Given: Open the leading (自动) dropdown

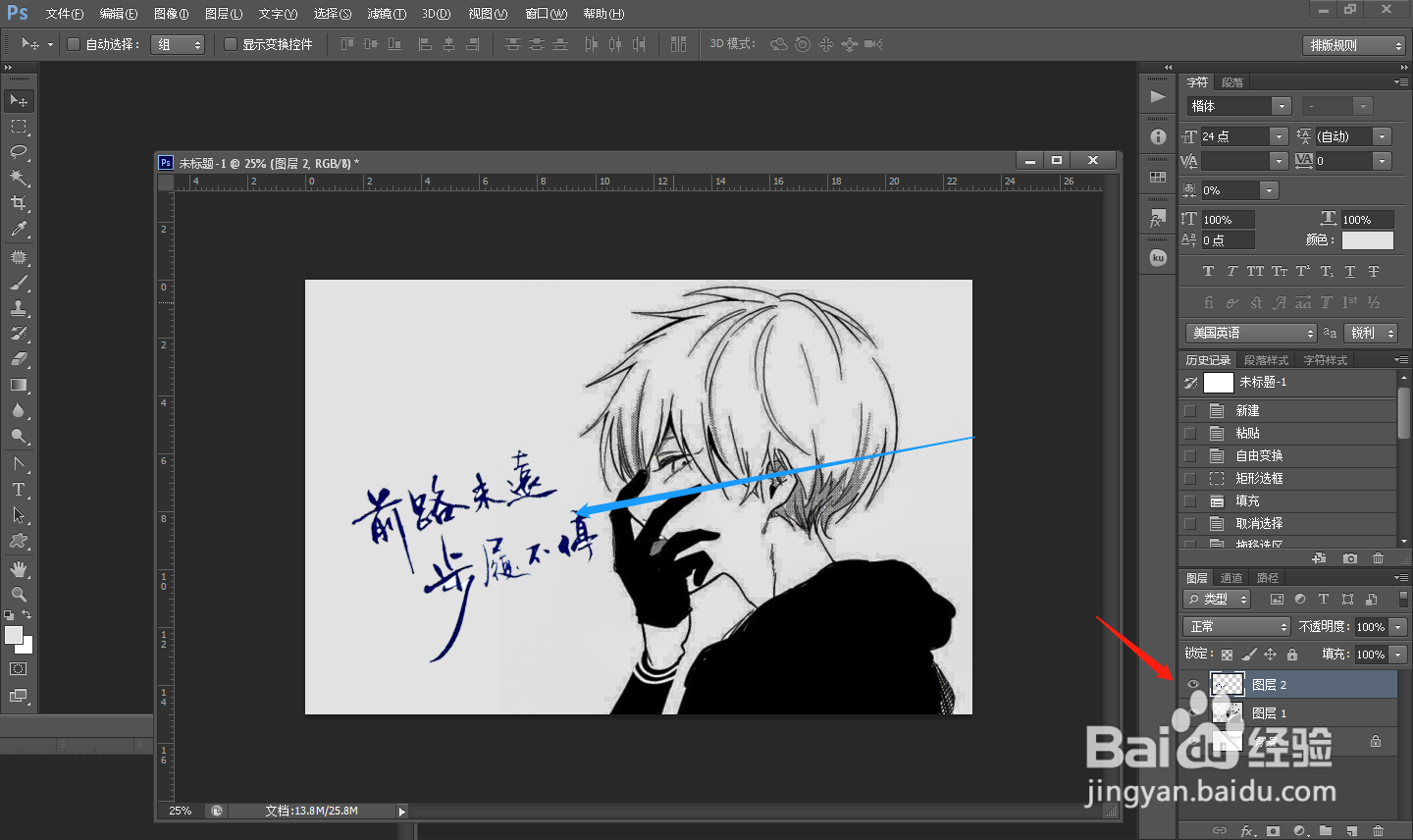Looking at the screenshot, I should coord(1382,136).
